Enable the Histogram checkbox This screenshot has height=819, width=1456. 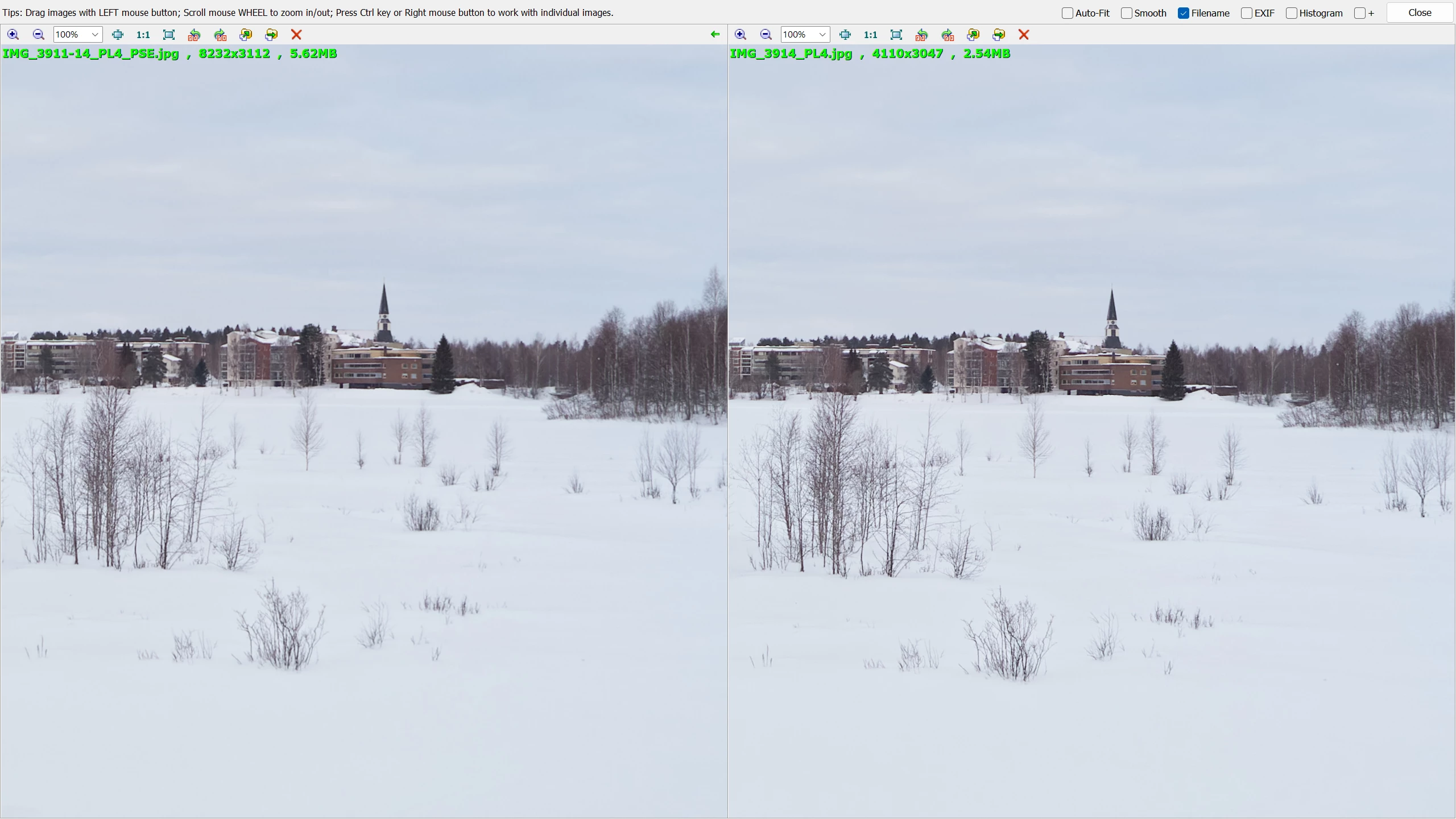(x=1291, y=13)
